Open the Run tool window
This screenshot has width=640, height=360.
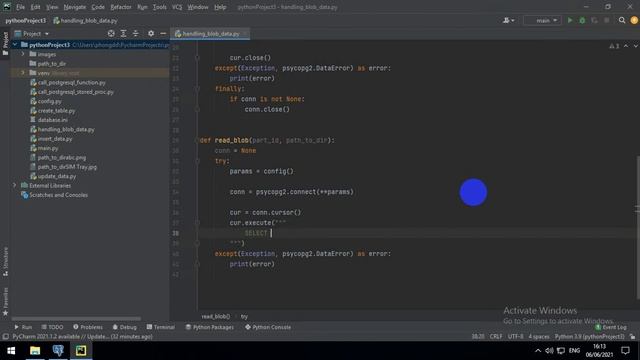click(23, 327)
